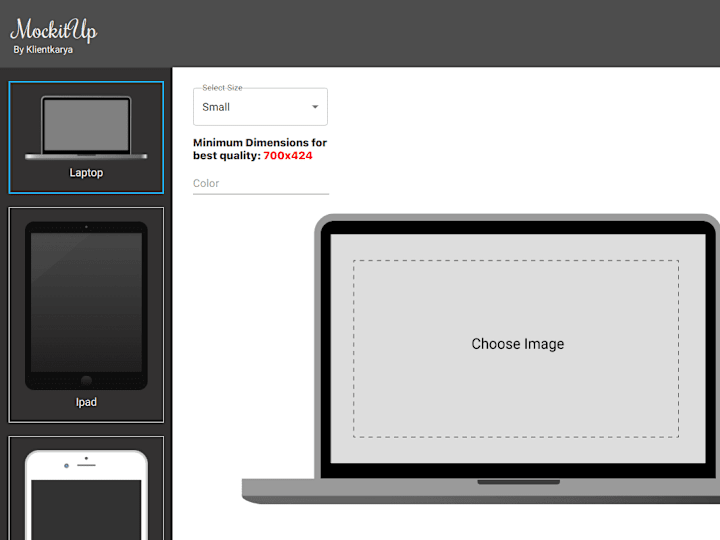Viewport: 720px width, 540px height.
Task: Select the Laptop device mockup
Action: [x=86, y=137]
